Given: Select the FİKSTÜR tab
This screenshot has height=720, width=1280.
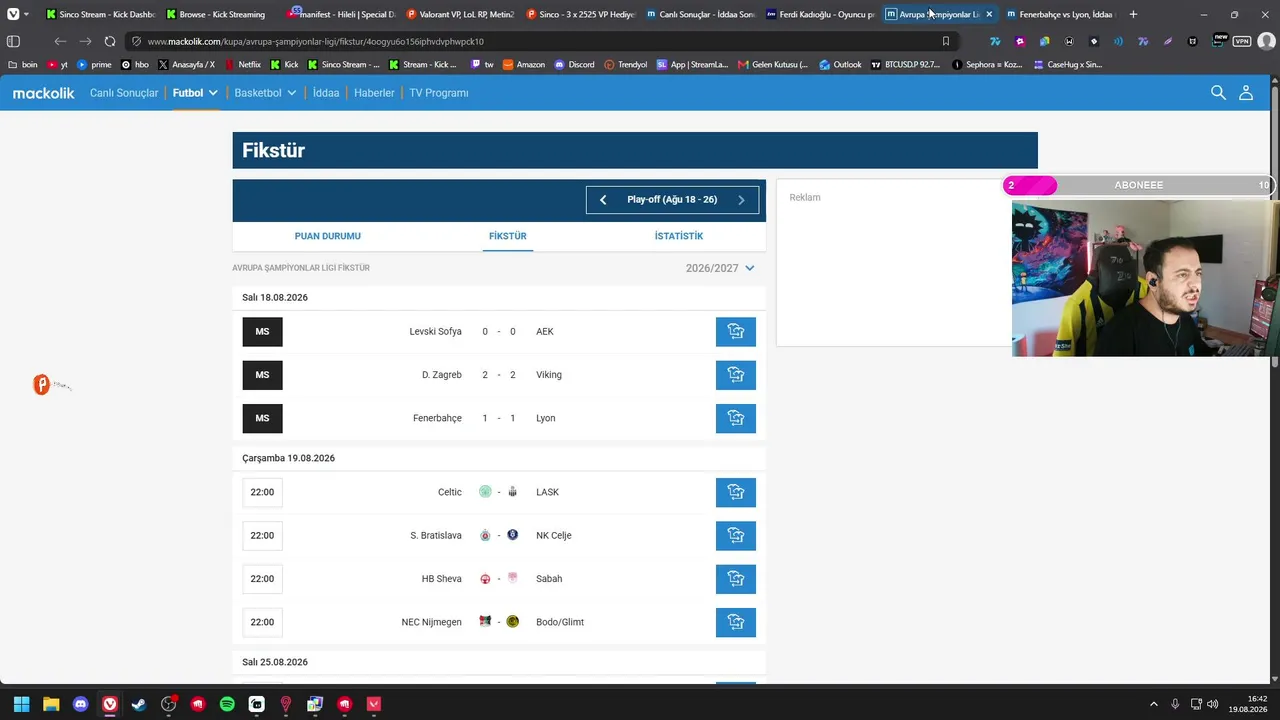Looking at the screenshot, I should coord(507,236).
